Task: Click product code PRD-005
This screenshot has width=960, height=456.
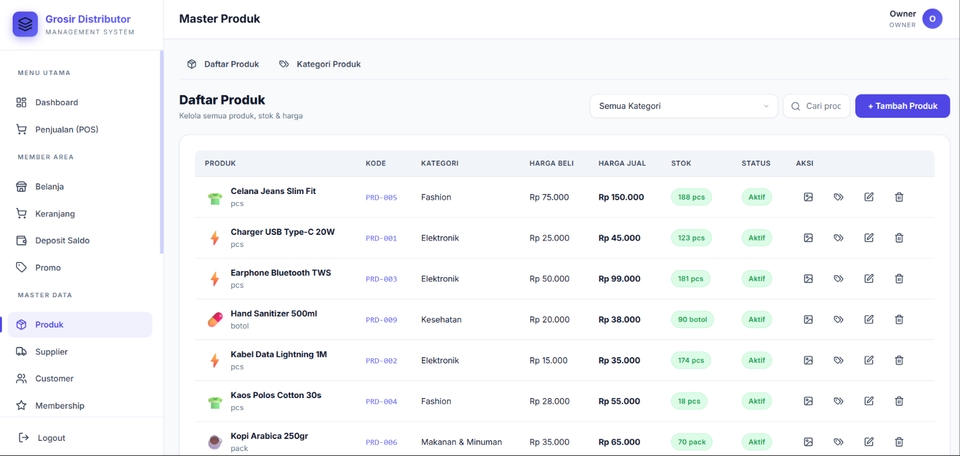Action: coord(381,197)
